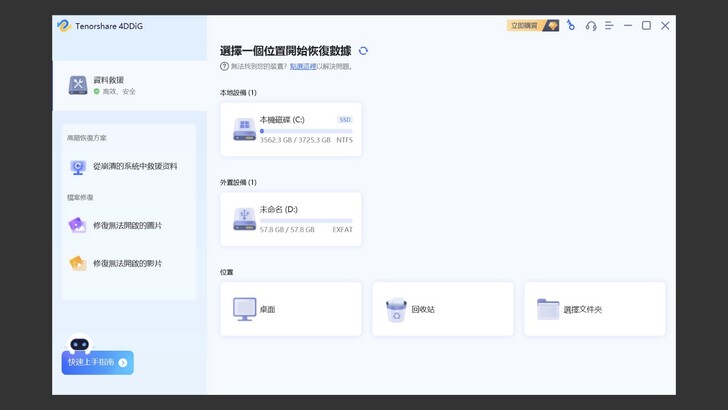Open support via the headset icon
Image resolution: width=728 pixels, height=410 pixels.
click(x=591, y=25)
